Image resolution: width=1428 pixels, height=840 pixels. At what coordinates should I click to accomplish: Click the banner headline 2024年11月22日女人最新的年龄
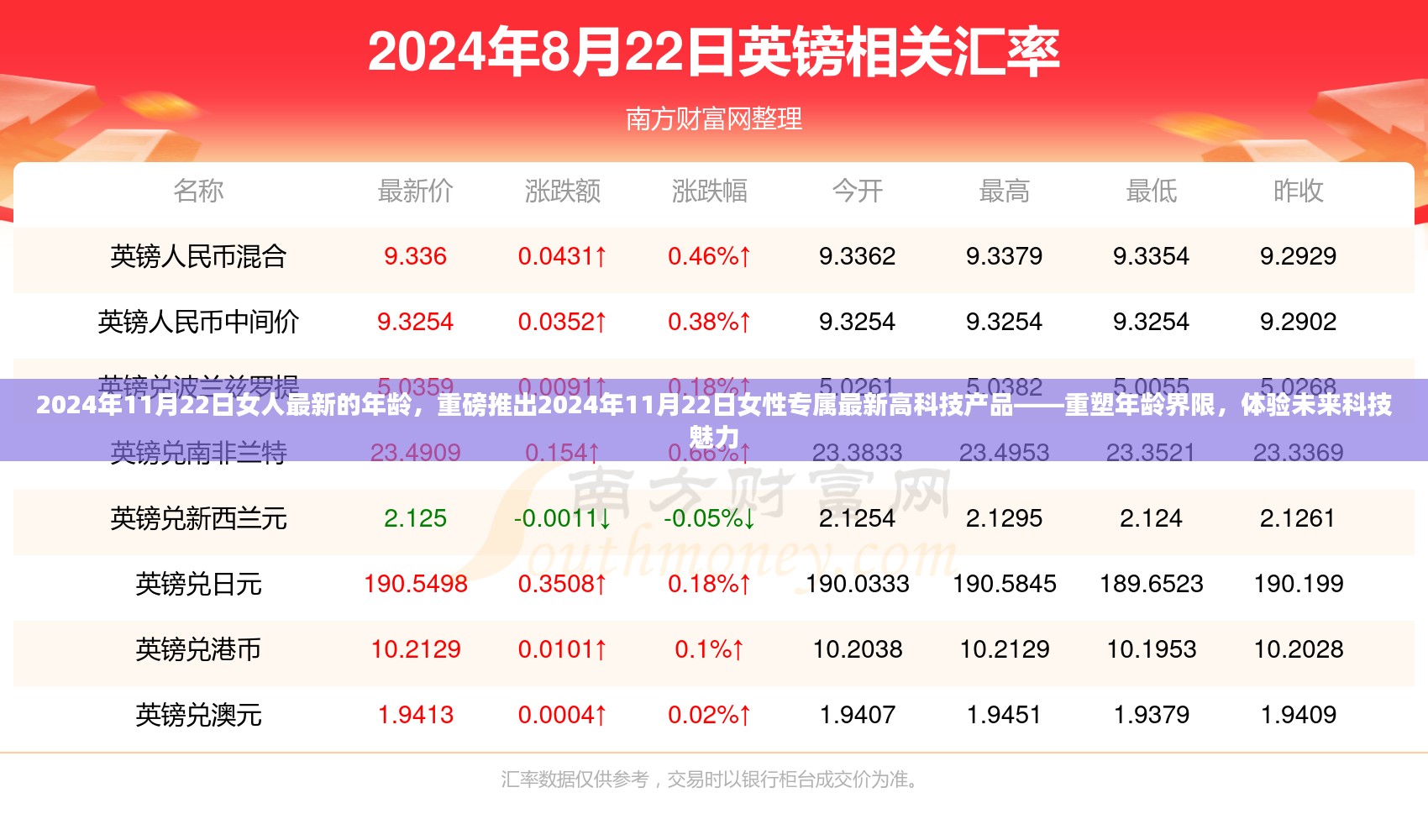[x=223, y=405]
